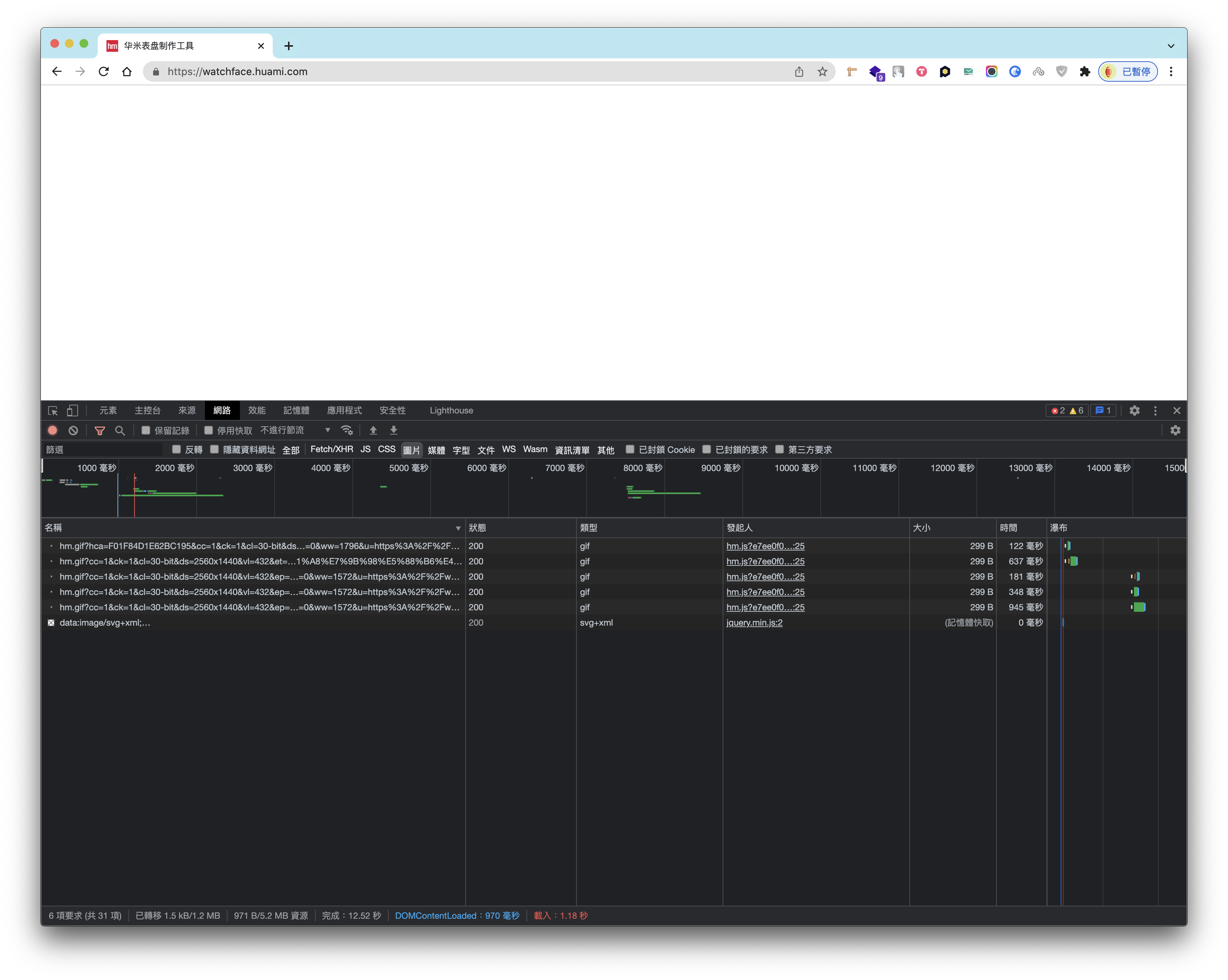The height and width of the screenshot is (980, 1228).
Task: Click the 篩選 filter input field
Action: click(102, 450)
